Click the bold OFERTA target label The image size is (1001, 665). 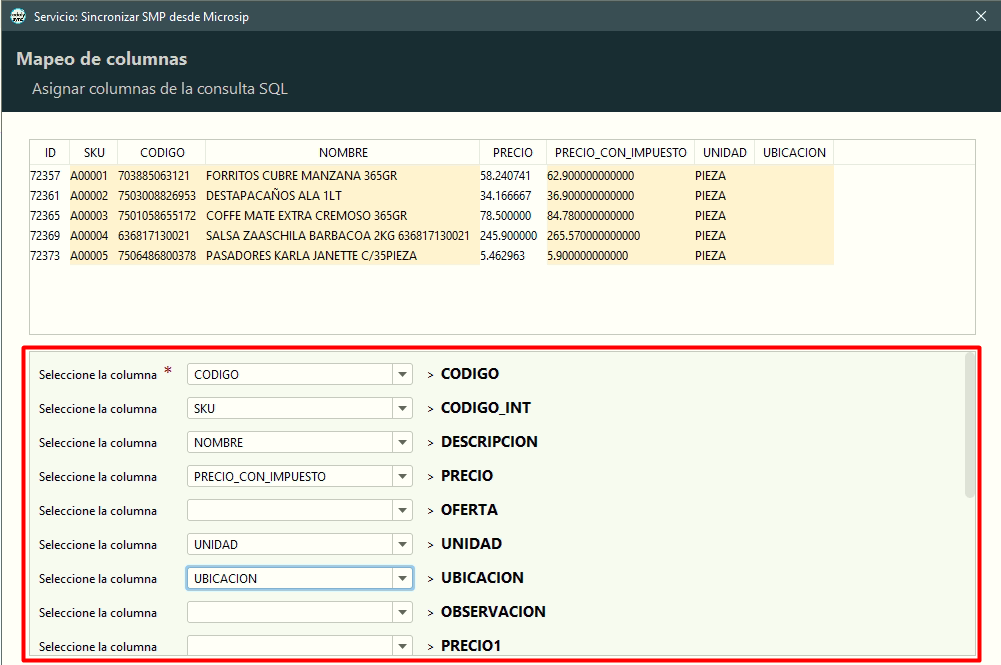point(469,509)
